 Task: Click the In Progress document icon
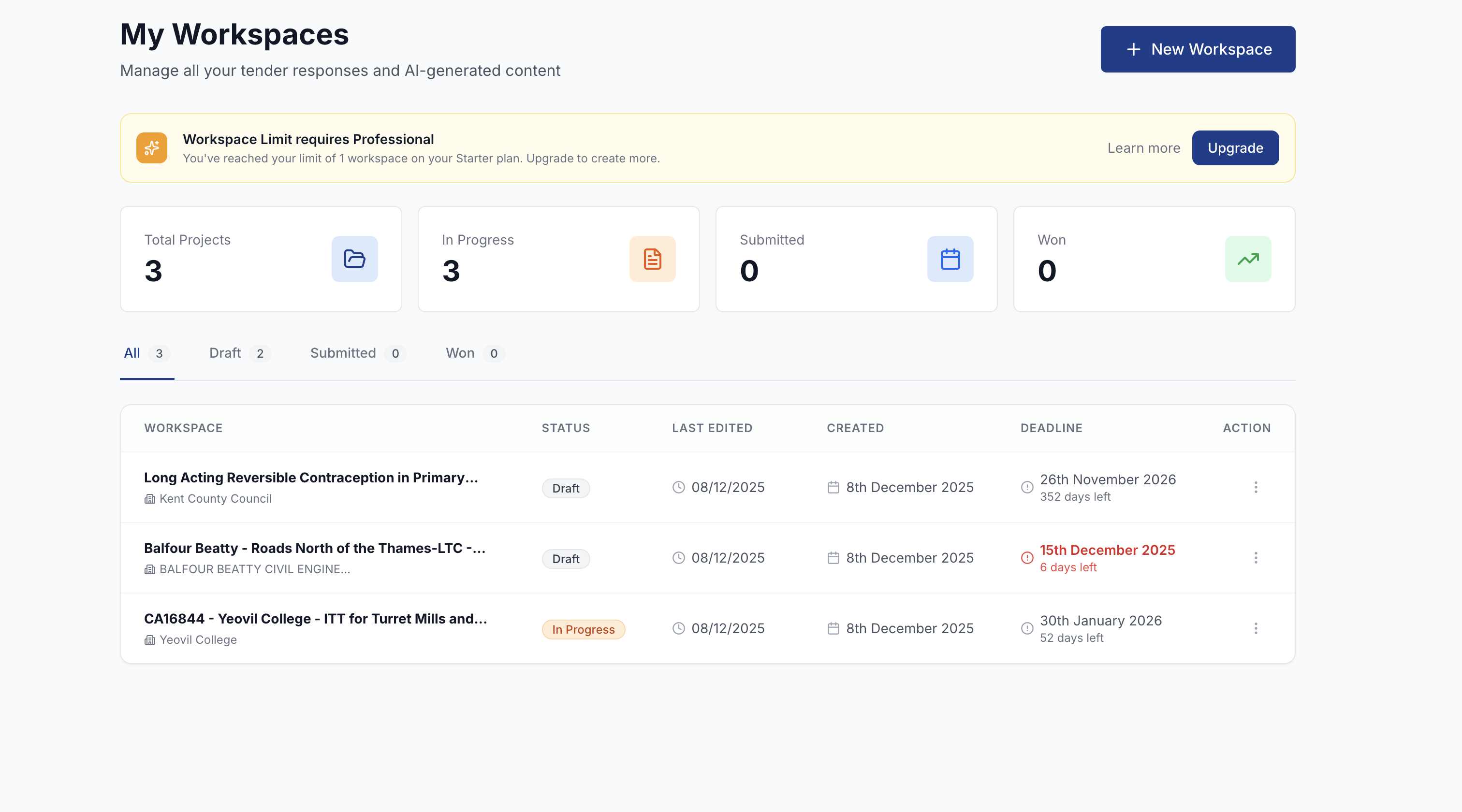tap(652, 260)
